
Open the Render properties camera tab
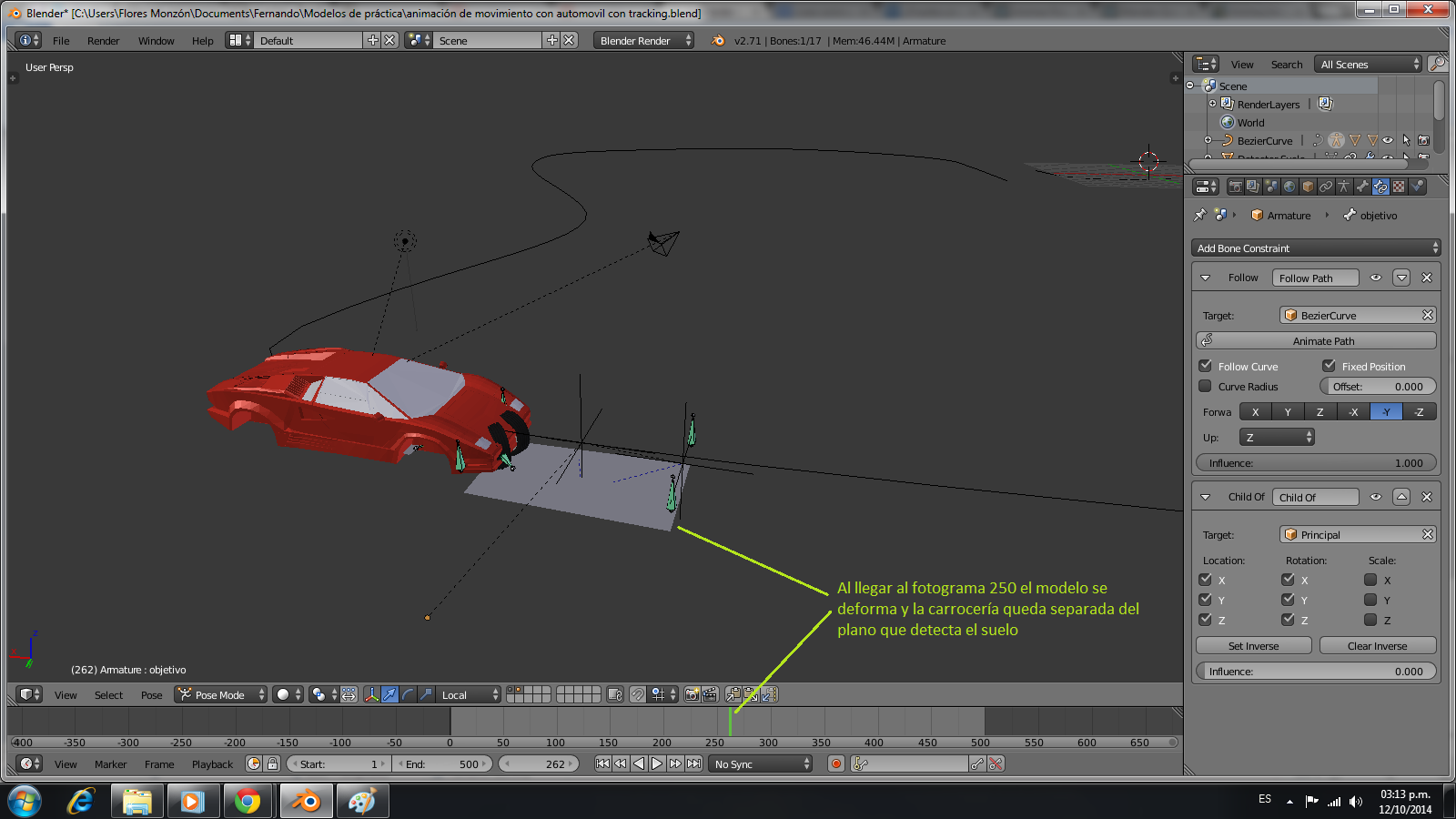point(1235,187)
